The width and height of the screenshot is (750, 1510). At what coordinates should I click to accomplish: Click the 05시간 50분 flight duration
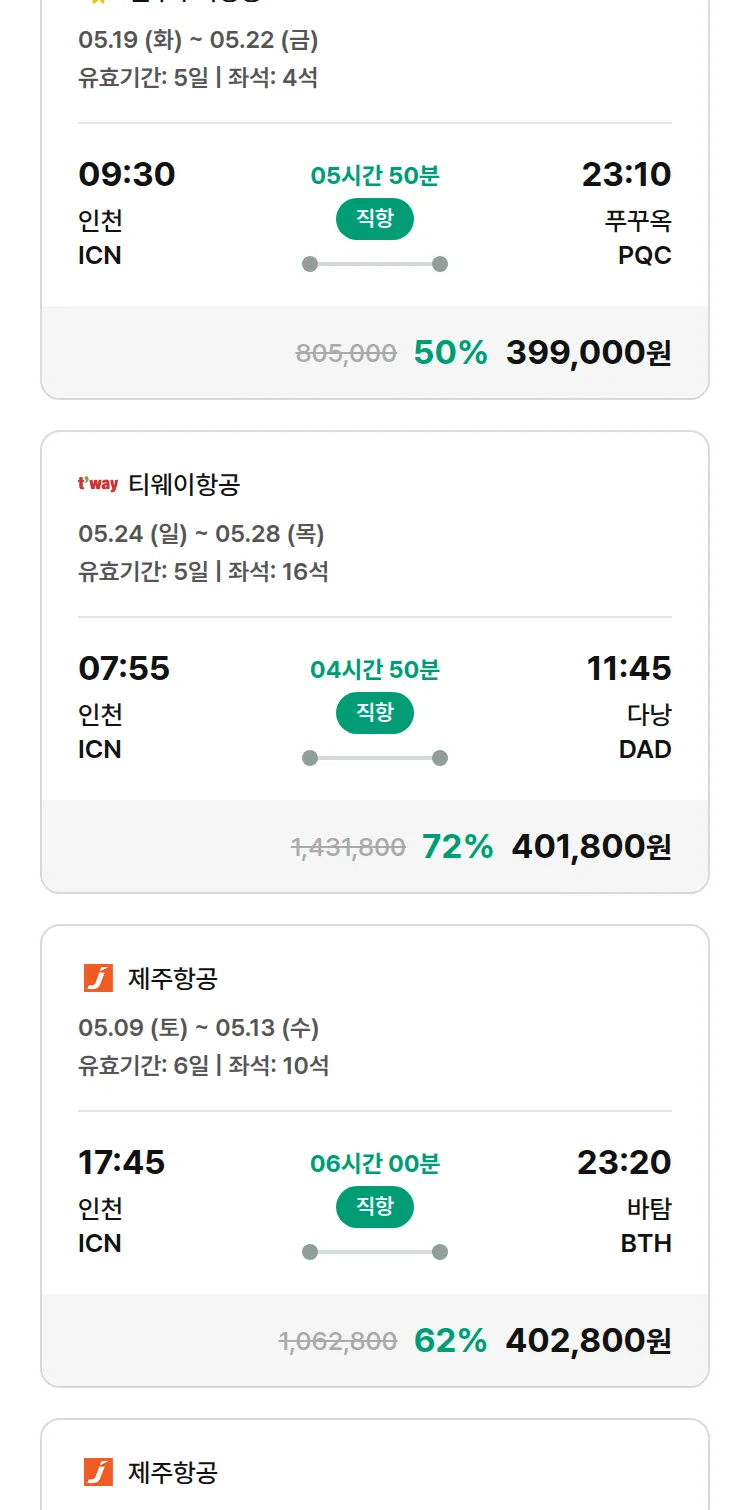pyautogui.click(x=375, y=176)
